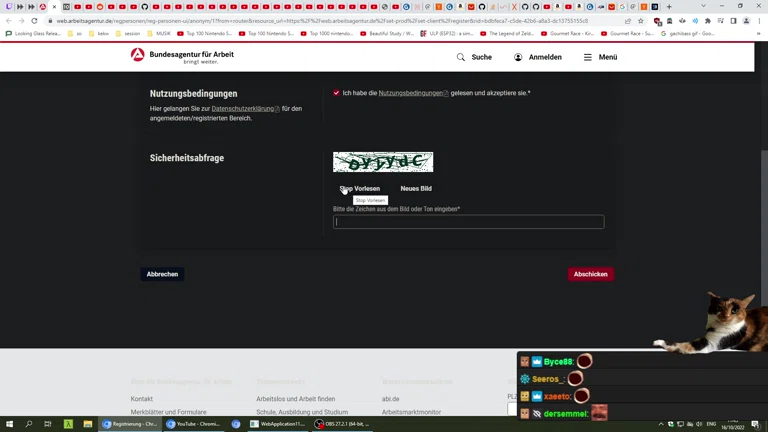Request a Neues Bild captcha
Screen dimensions: 768x432
click(416, 189)
